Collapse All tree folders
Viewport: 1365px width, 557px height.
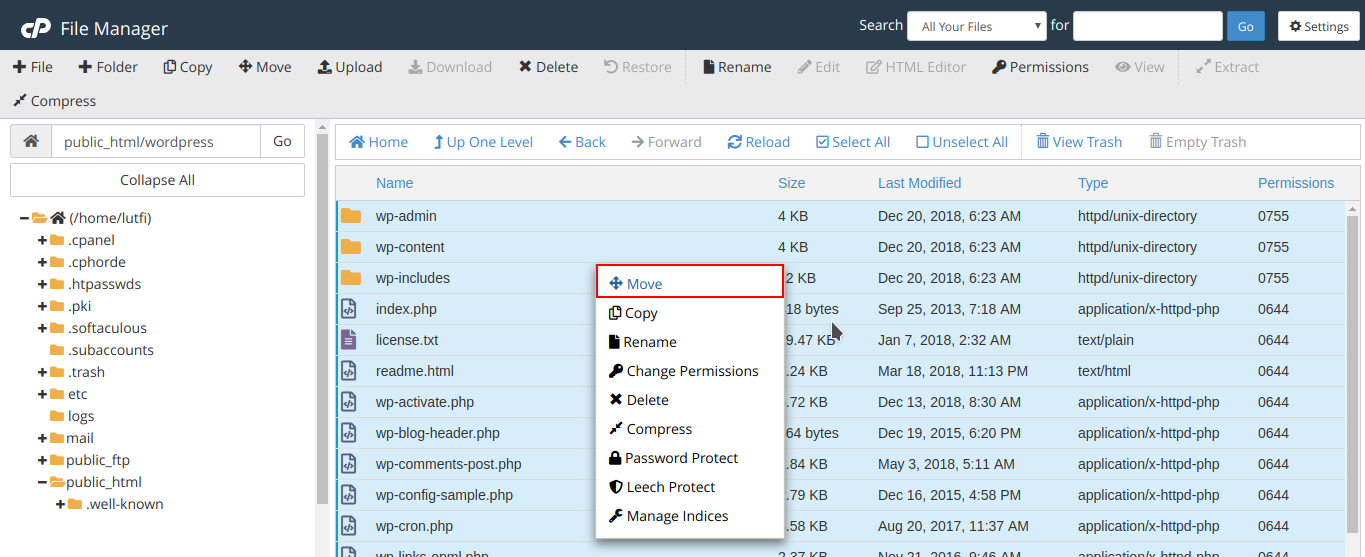pos(157,180)
